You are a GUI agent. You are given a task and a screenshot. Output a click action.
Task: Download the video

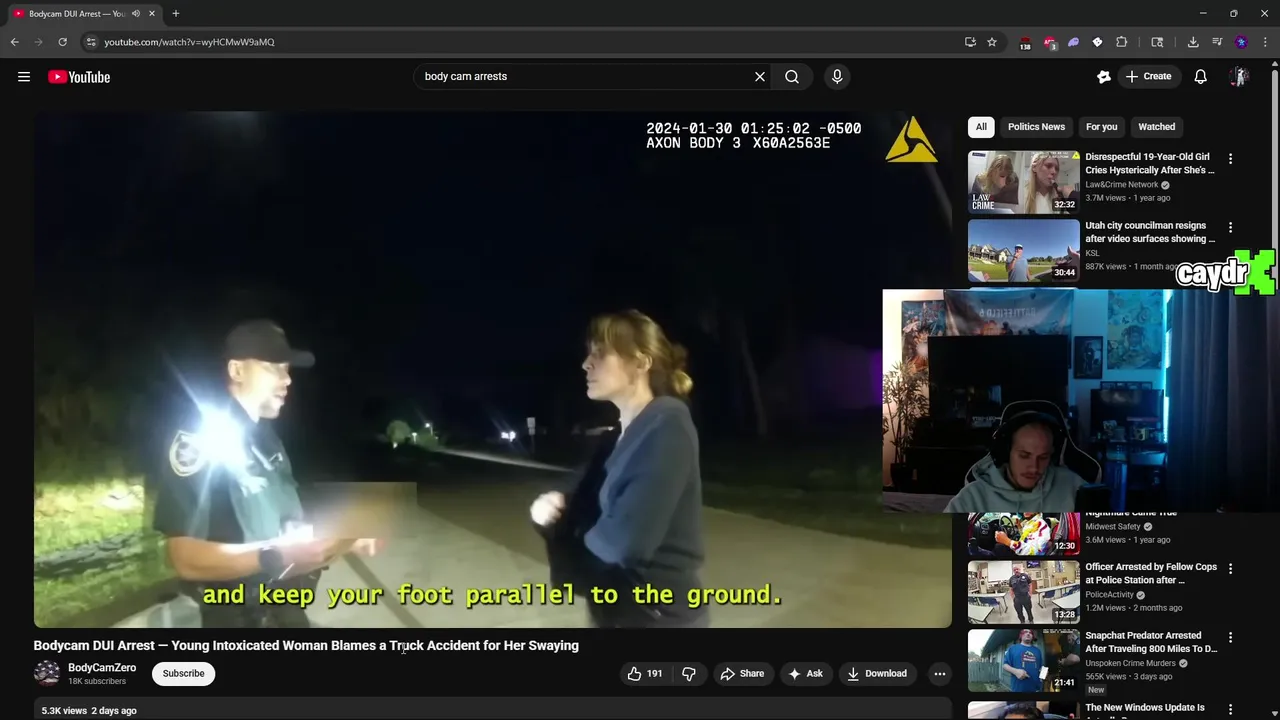877,674
